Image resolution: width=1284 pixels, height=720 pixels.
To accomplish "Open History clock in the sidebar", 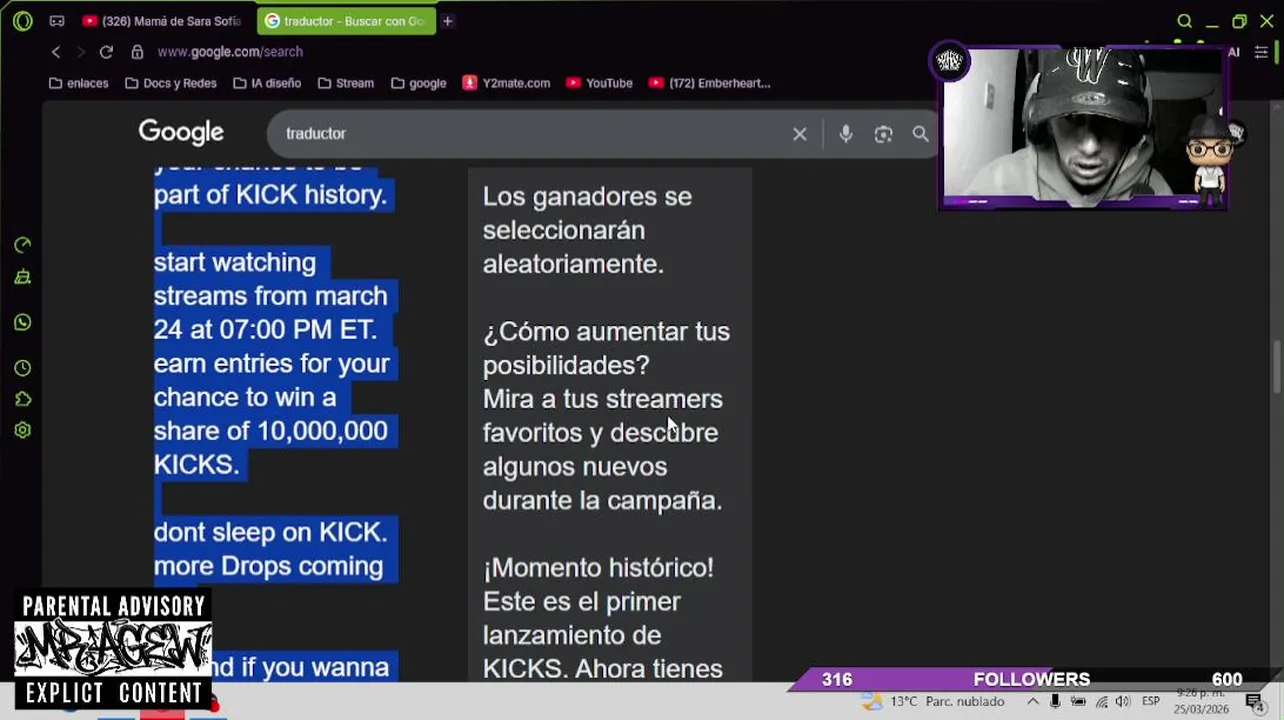I will coord(23,368).
